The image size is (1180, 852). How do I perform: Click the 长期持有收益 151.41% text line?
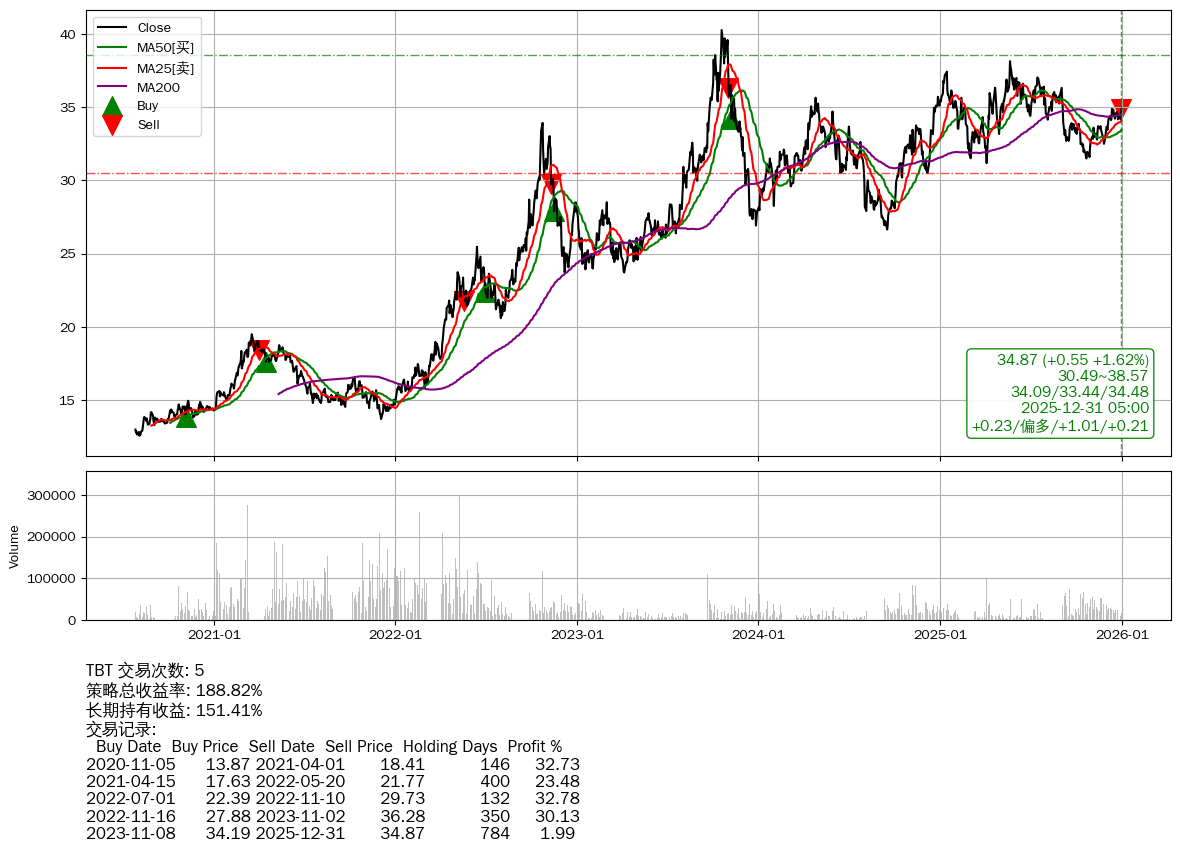(x=174, y=711)
